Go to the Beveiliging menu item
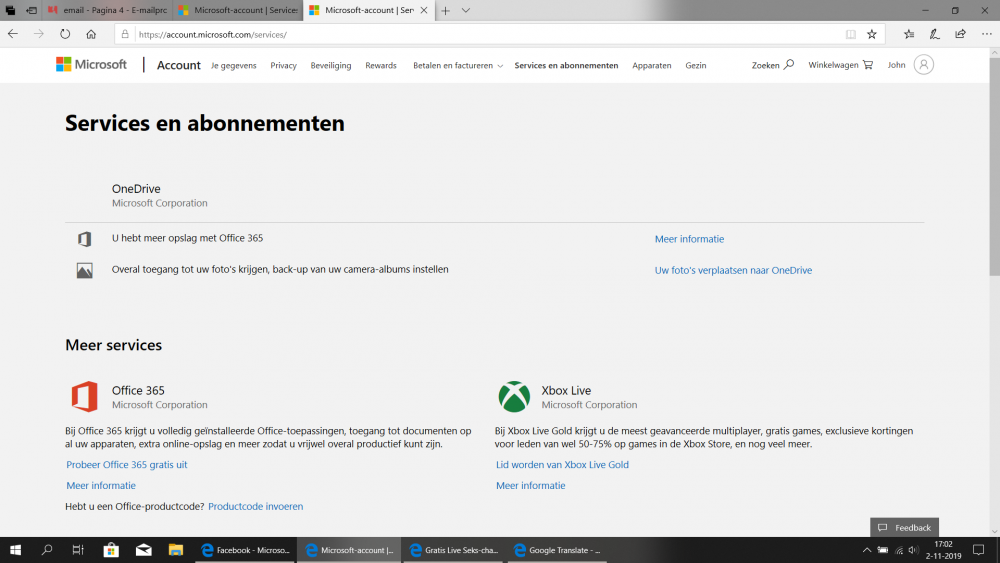 click(x=330, y=66)
